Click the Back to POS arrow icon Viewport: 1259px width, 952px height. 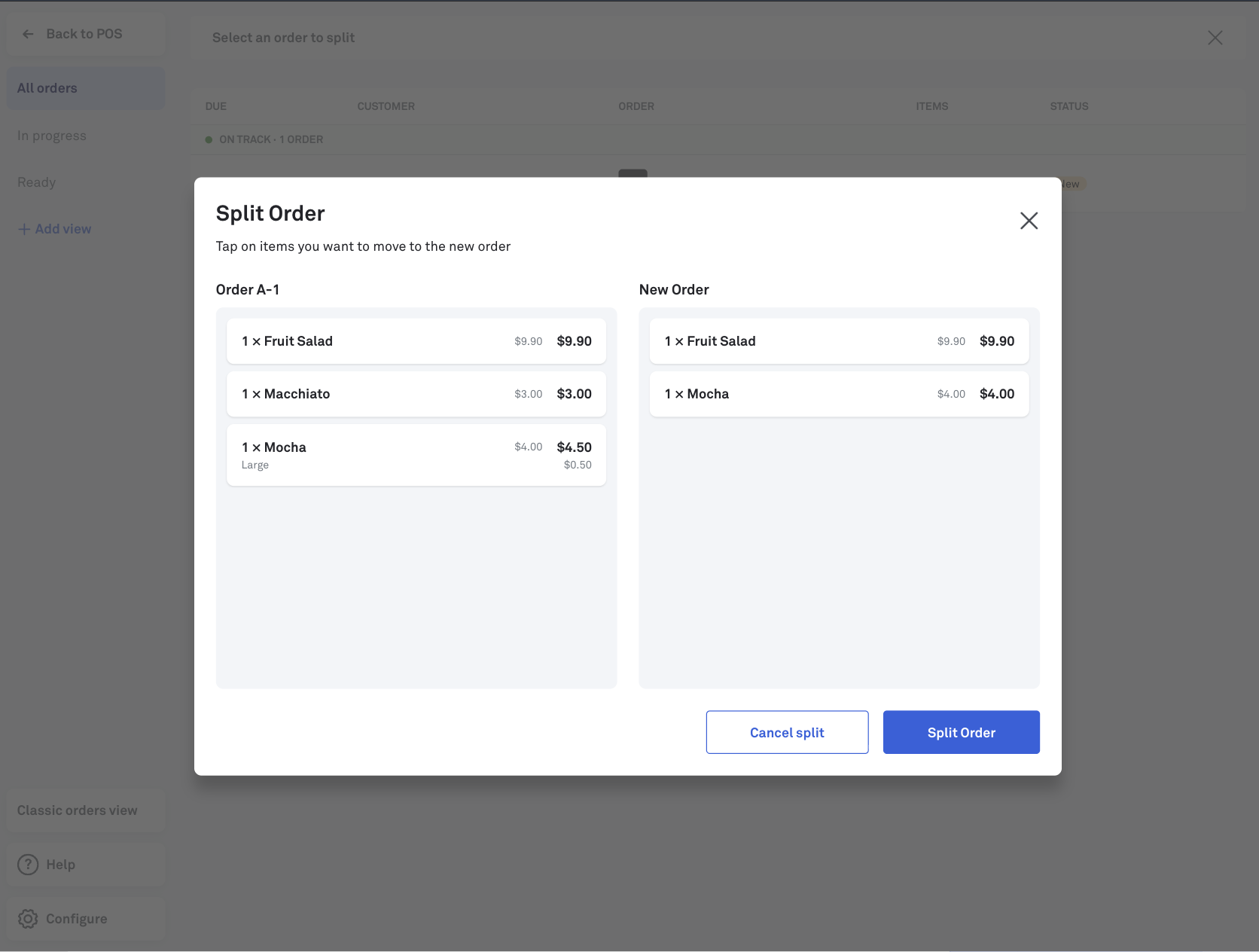(28, 34)
